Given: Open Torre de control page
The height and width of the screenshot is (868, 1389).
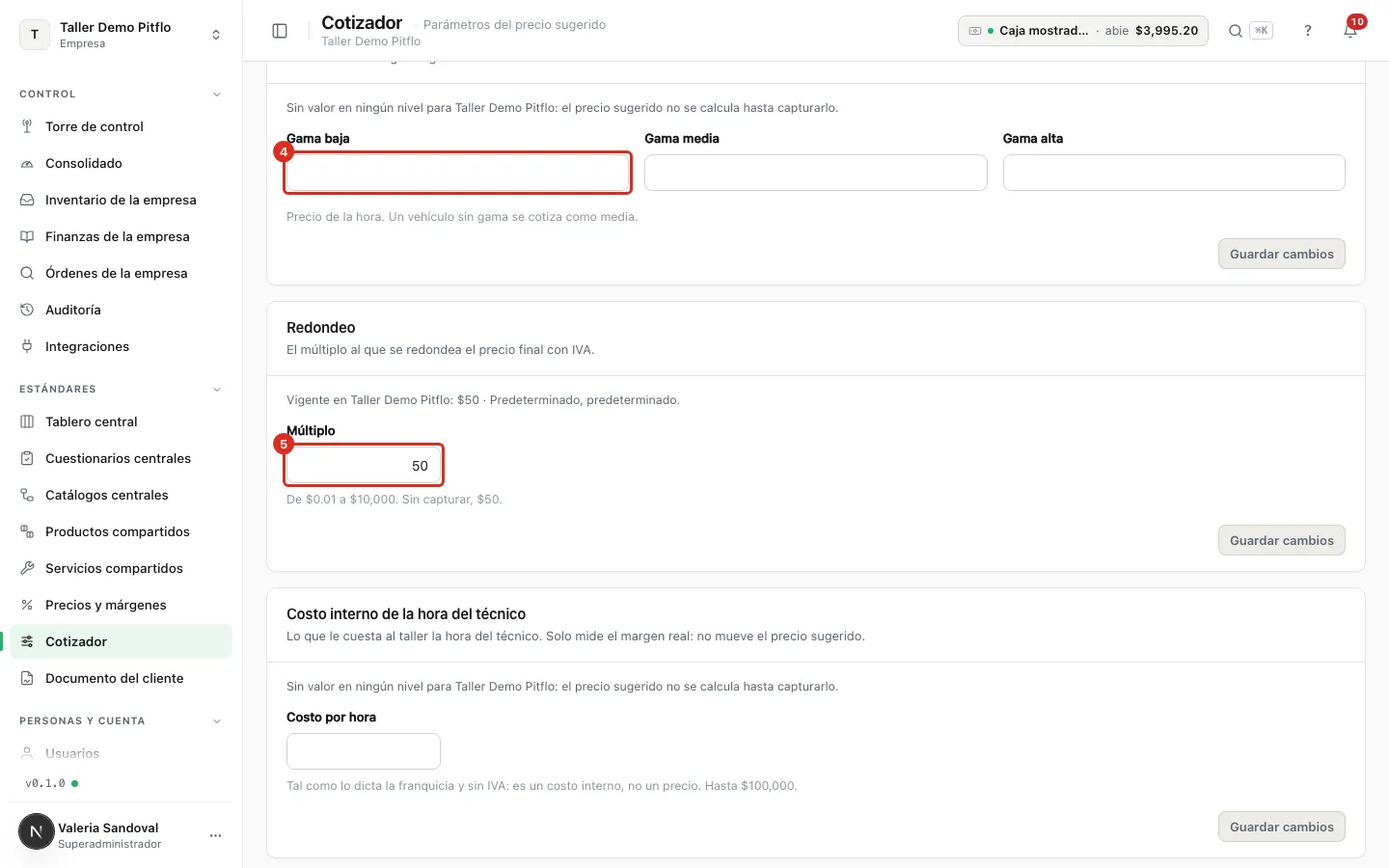Looking at the screenshot, I should (x=121, y=126).
